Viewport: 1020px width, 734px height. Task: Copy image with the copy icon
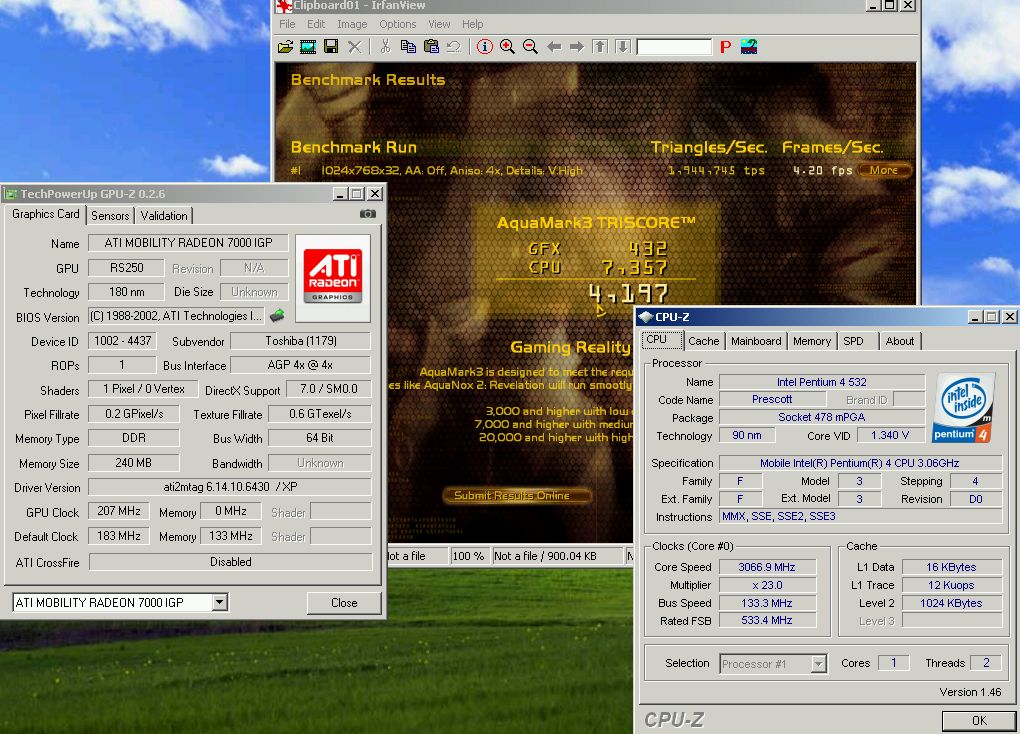[x=408, y=47]
